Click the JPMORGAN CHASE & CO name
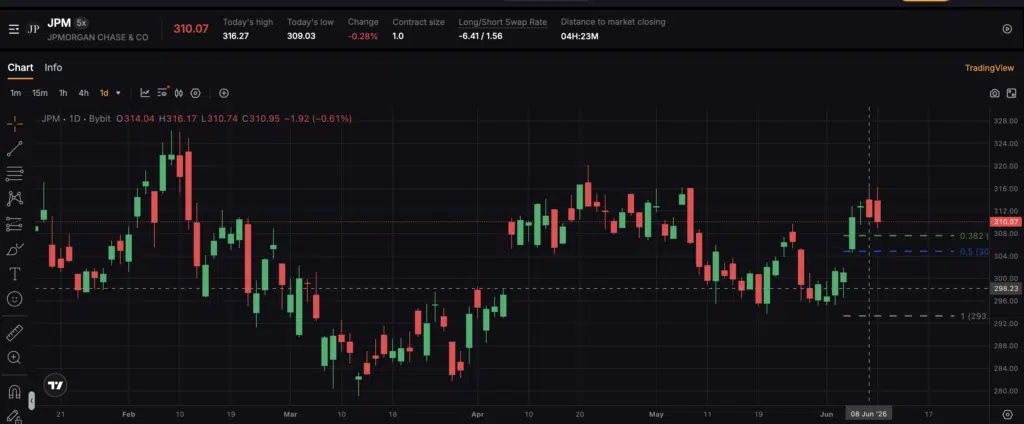Viewport: 1024px width, 424px height. 97,38
